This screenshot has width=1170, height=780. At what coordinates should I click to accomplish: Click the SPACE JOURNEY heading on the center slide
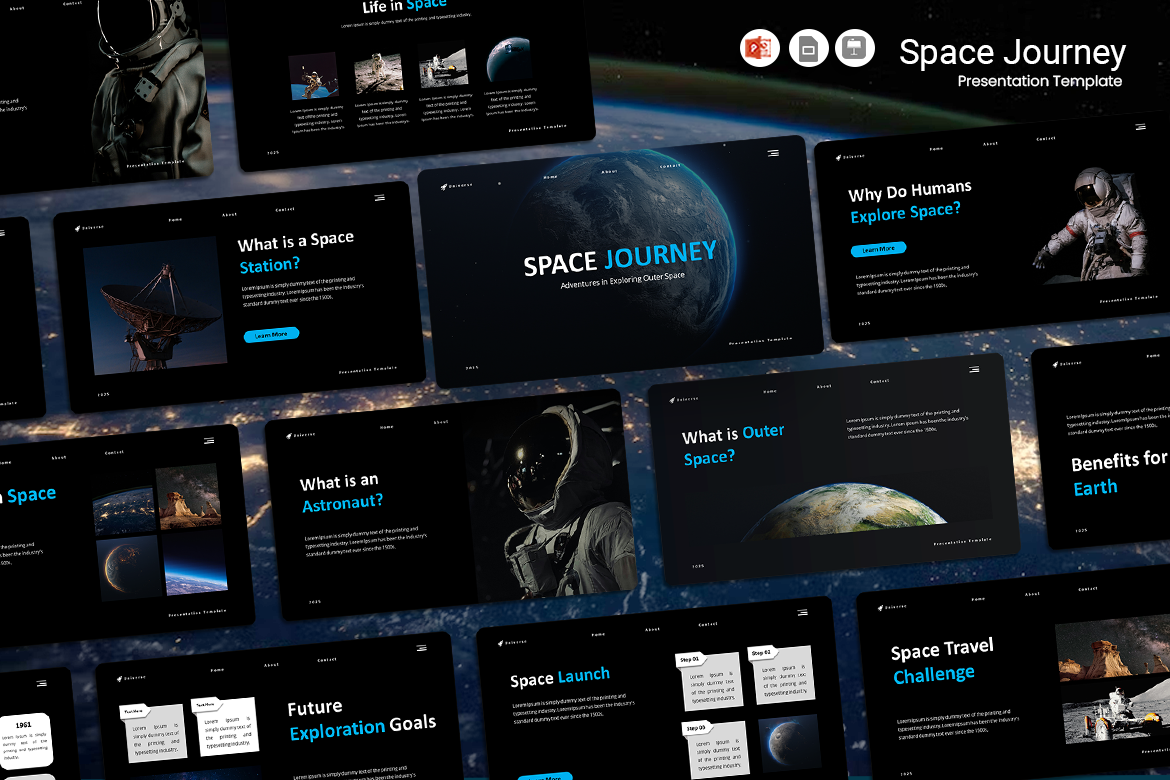coord(620,258)
